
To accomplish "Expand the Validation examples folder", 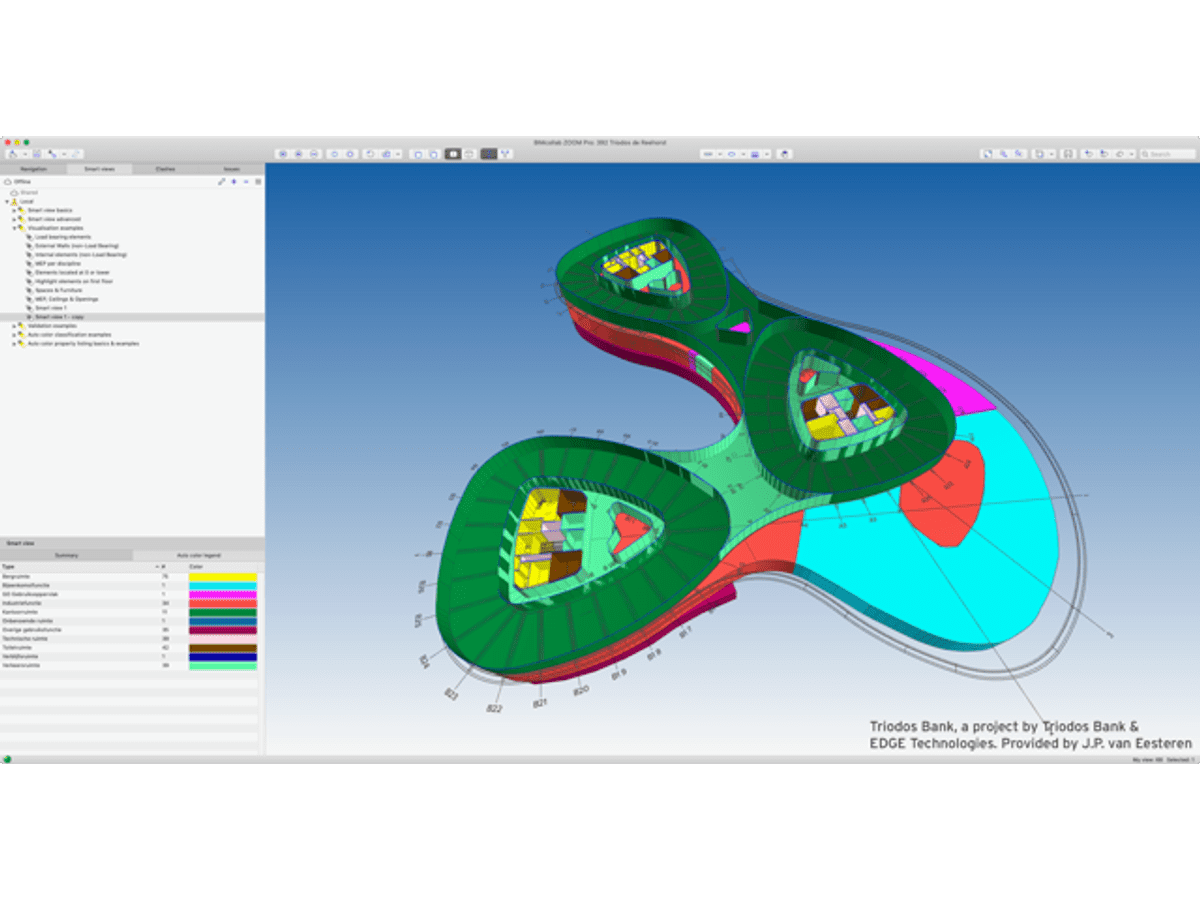I will 14,326.
